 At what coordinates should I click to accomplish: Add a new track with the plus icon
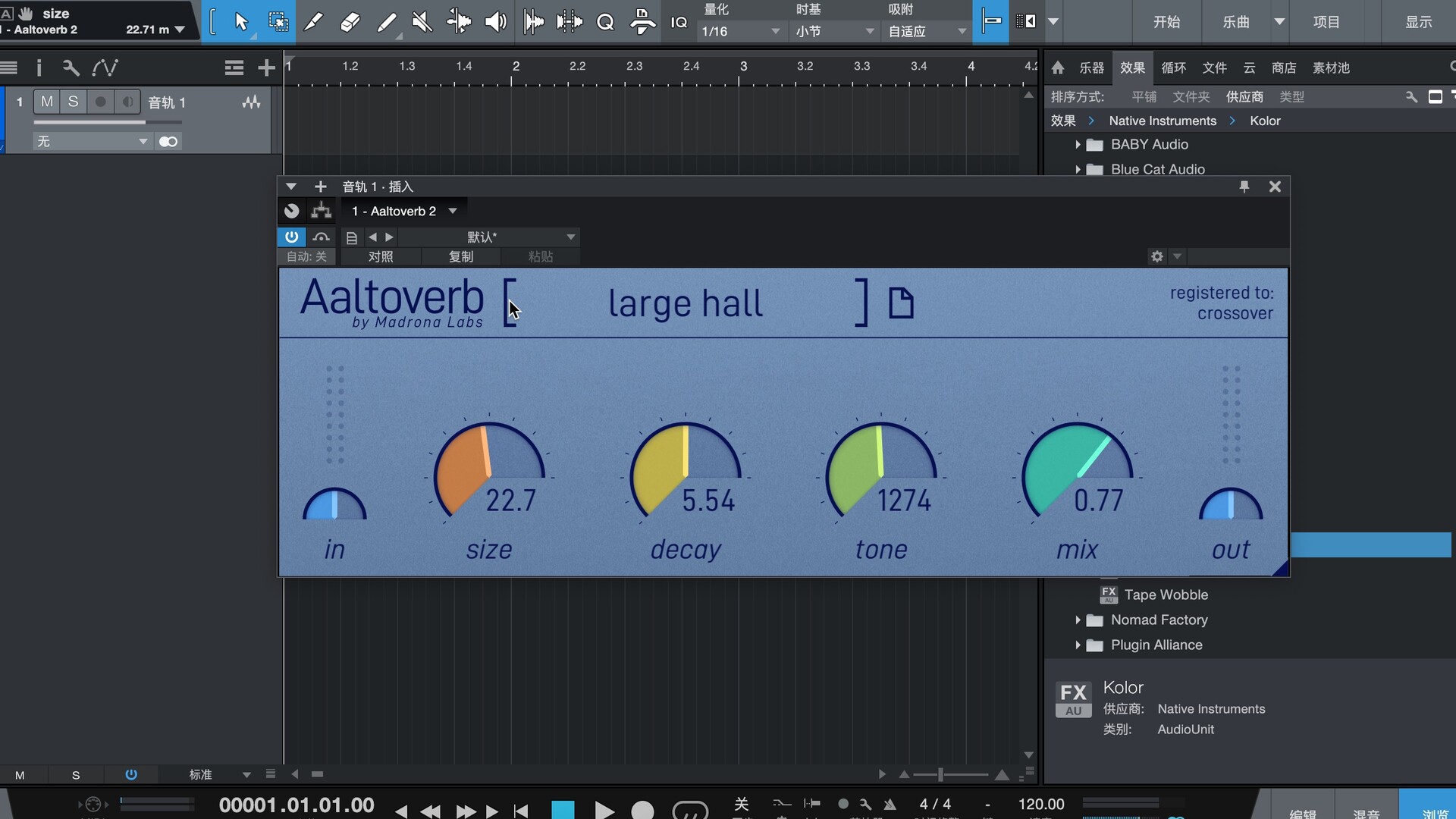coord(266,68)
